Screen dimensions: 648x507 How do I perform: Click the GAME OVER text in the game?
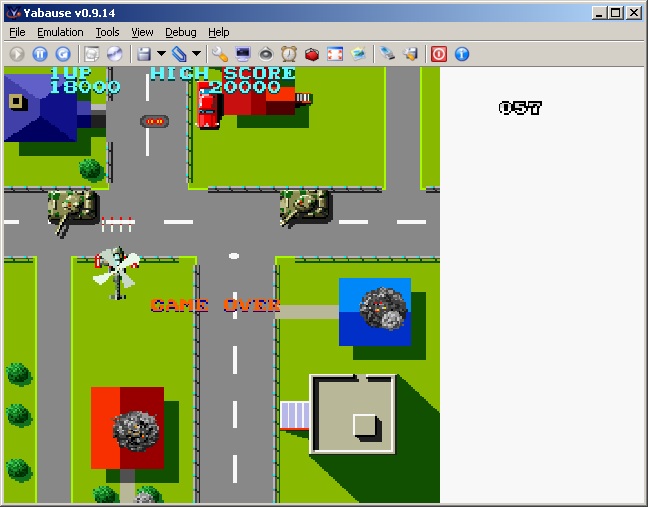click(215, 305)
